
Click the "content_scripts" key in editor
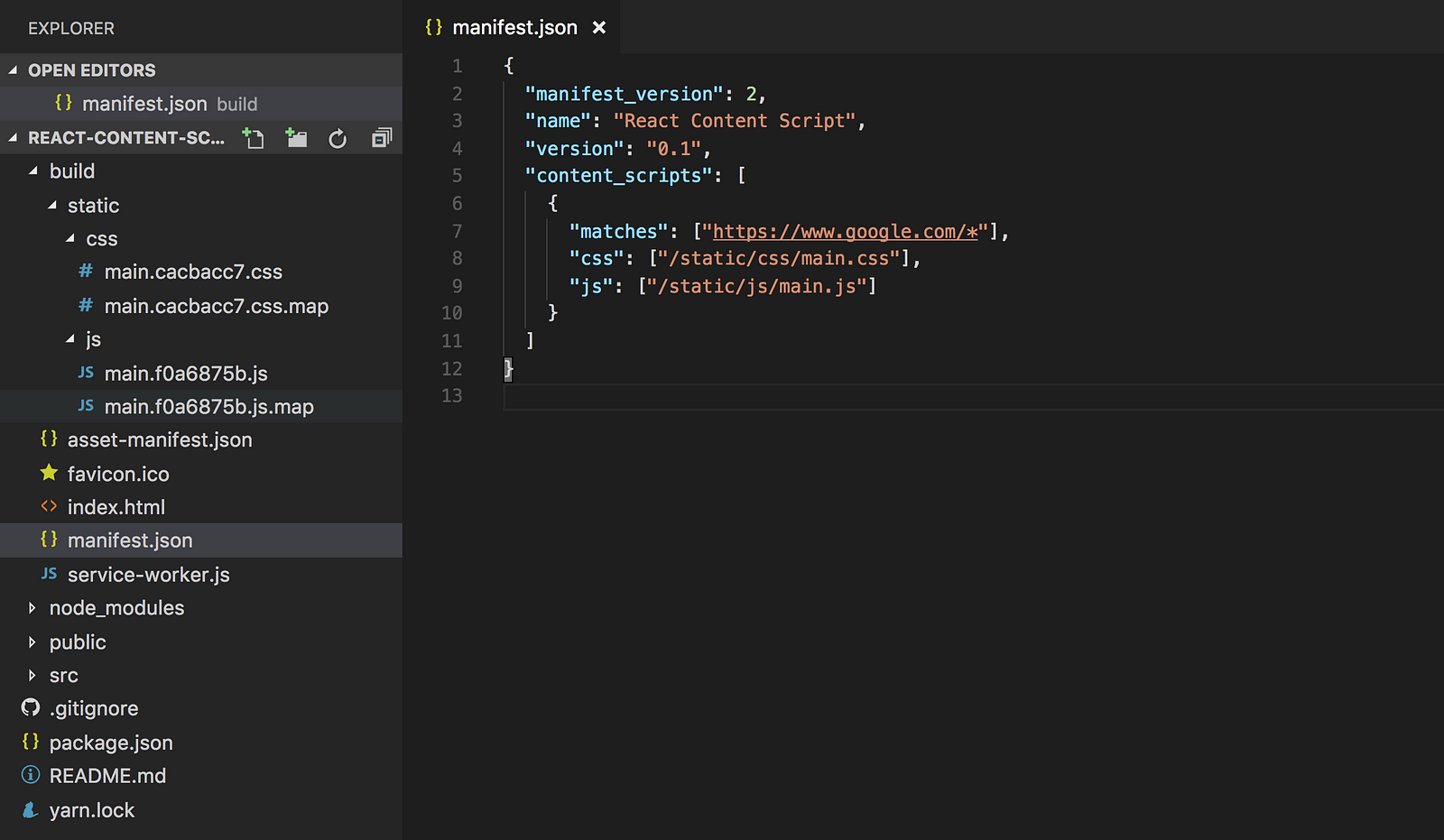[619, 176]
